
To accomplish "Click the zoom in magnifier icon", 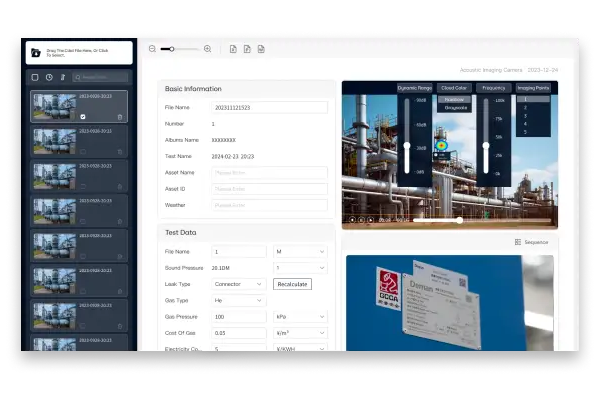I will point(207,48).
